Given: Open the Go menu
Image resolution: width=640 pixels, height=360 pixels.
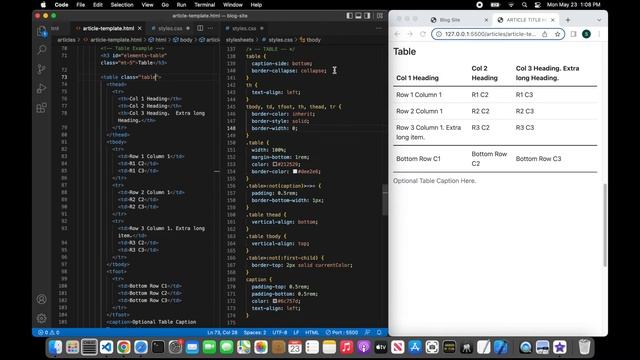Looking at the screenshot, I should [165, 5].
